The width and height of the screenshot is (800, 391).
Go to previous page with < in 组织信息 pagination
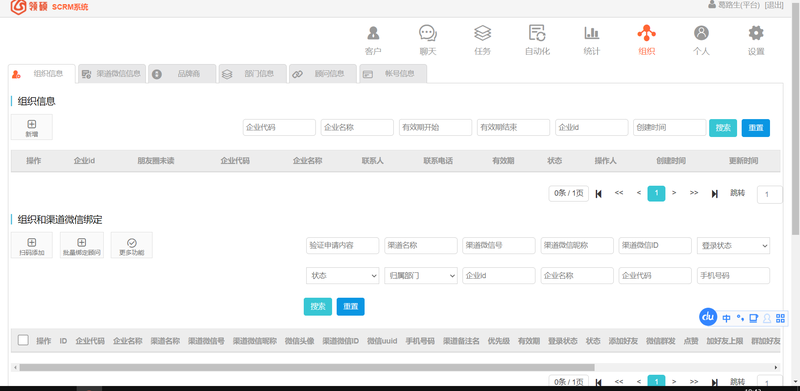pos(638,193)
